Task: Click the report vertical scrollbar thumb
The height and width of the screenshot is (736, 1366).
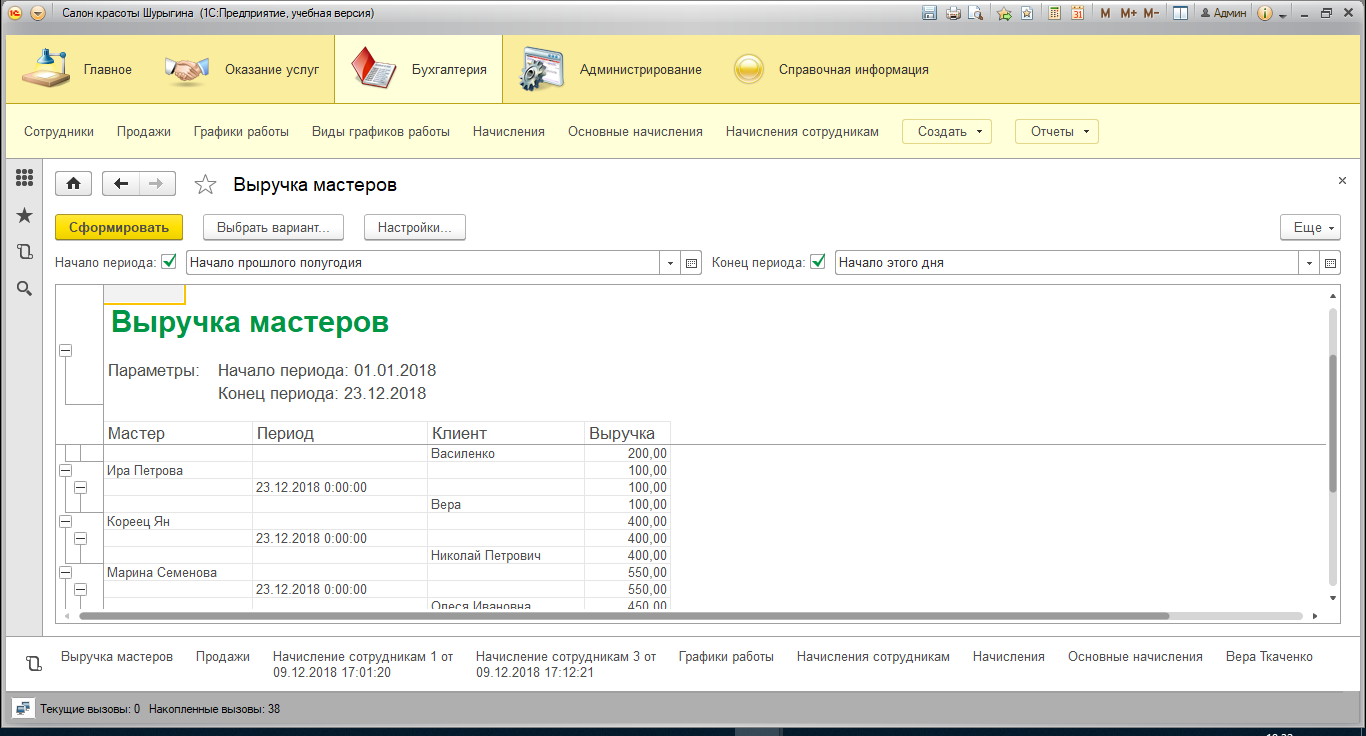Action: click(x=1332, y=422)
